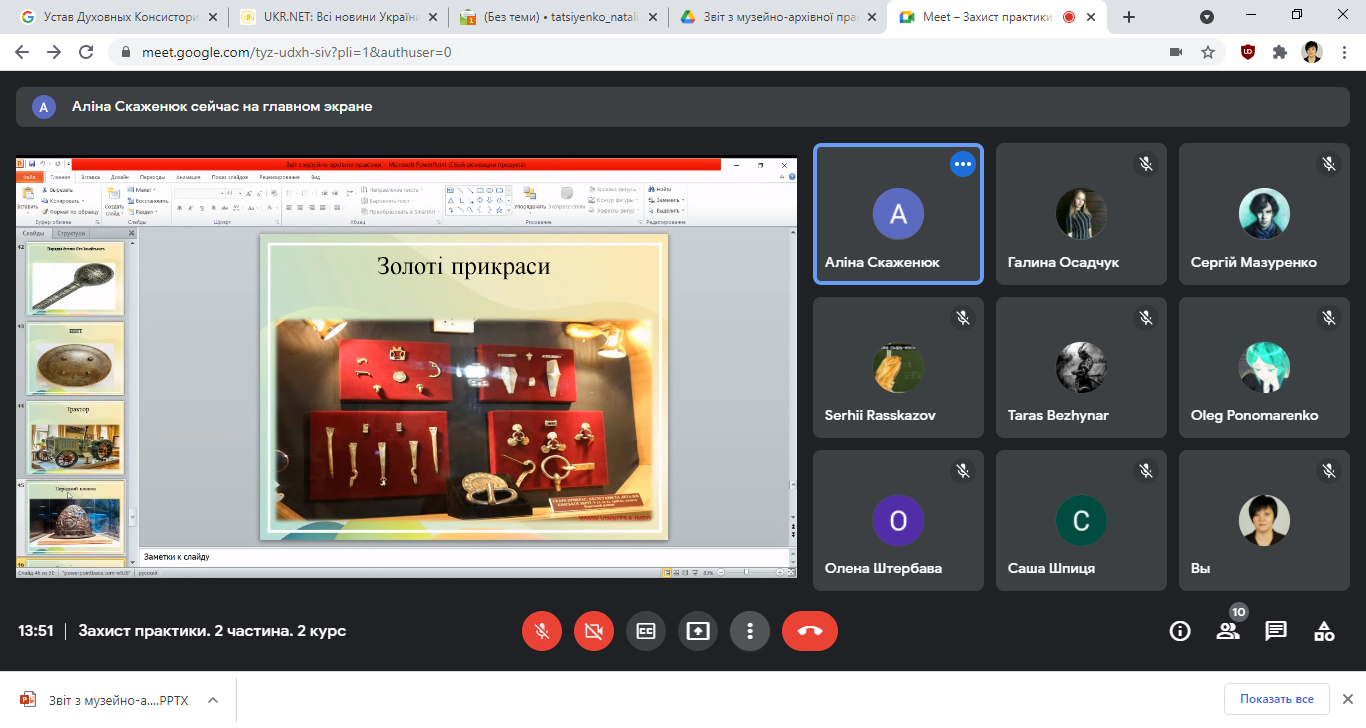The width and height of the screenshot is (1366, 728).
Task: Go forward in browser history
Action: tap(55, 52)
